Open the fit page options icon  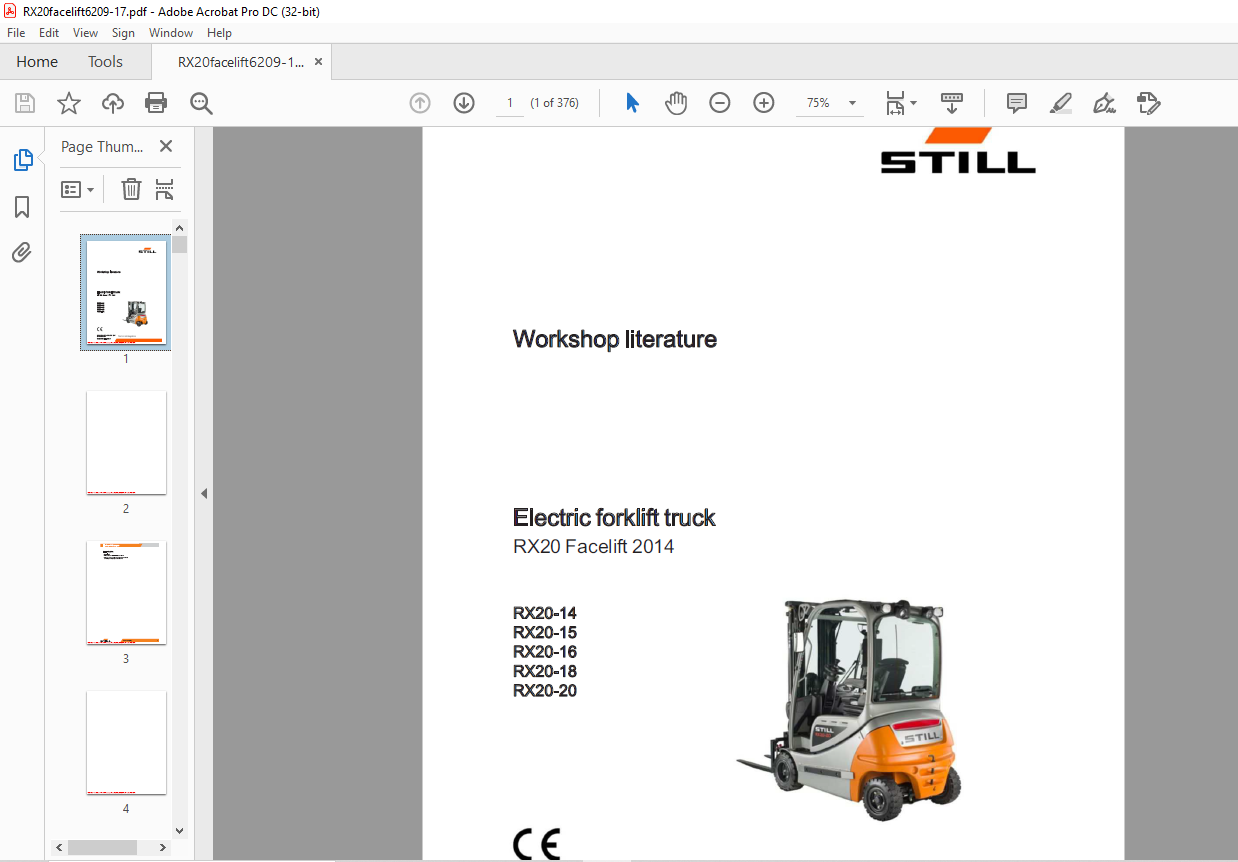click(901, 103)
